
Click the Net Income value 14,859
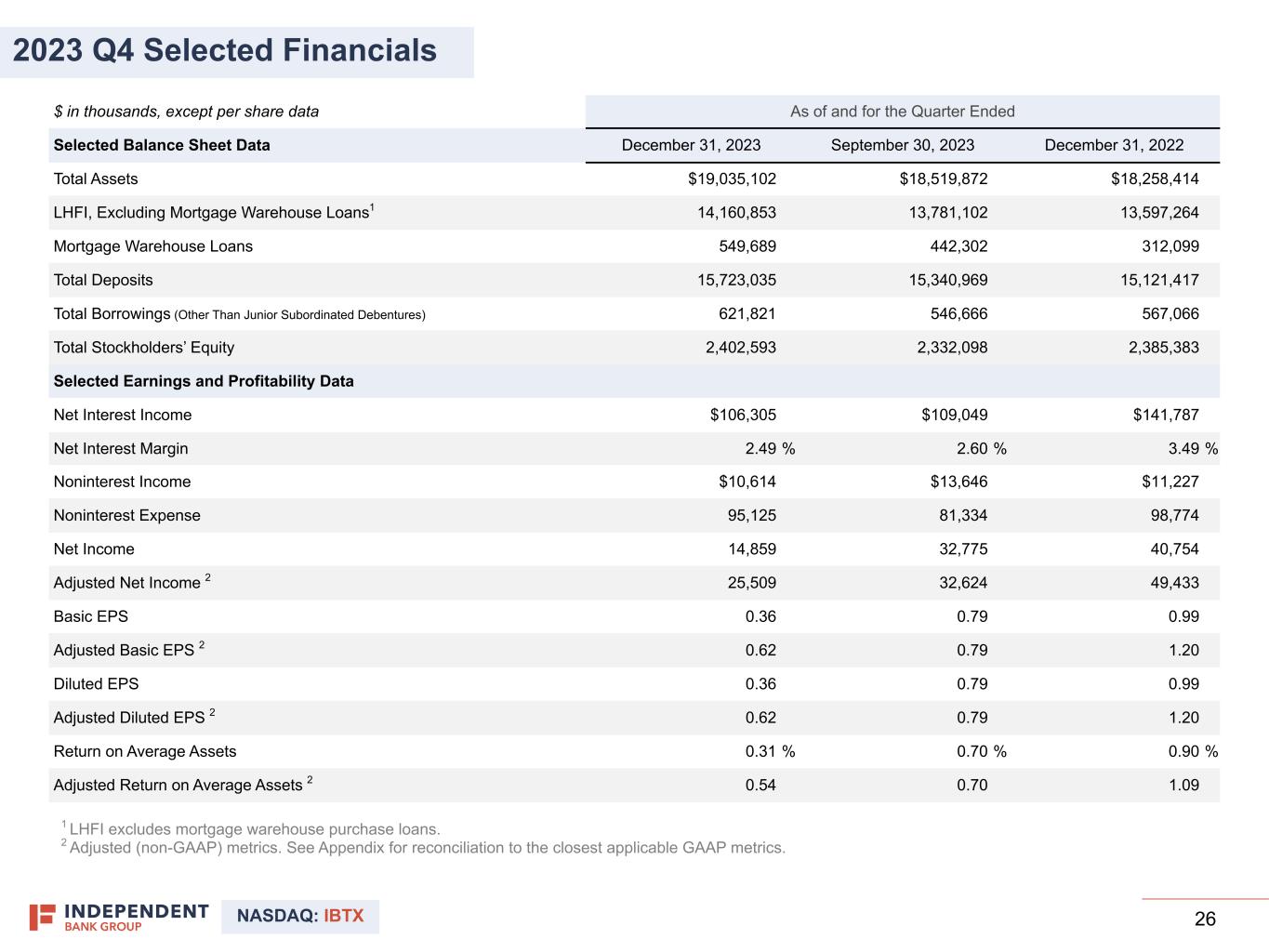[x=751, y=549]
